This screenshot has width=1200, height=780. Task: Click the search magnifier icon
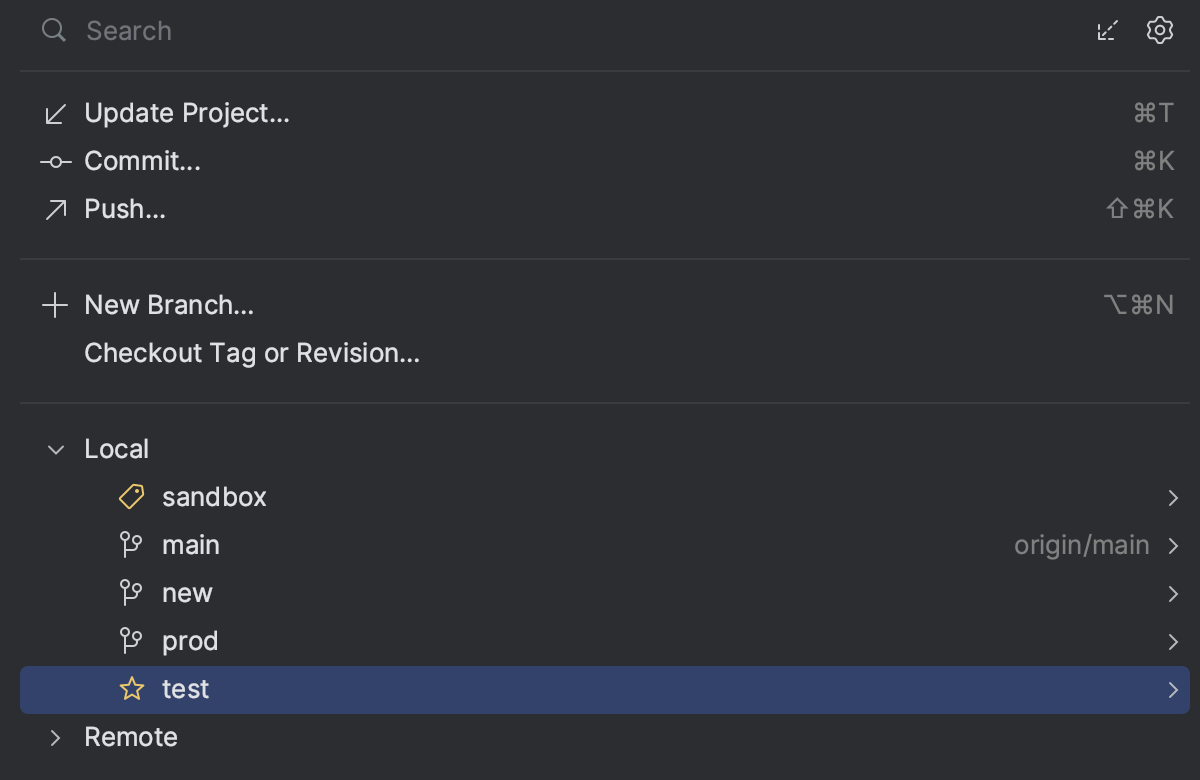54,31
